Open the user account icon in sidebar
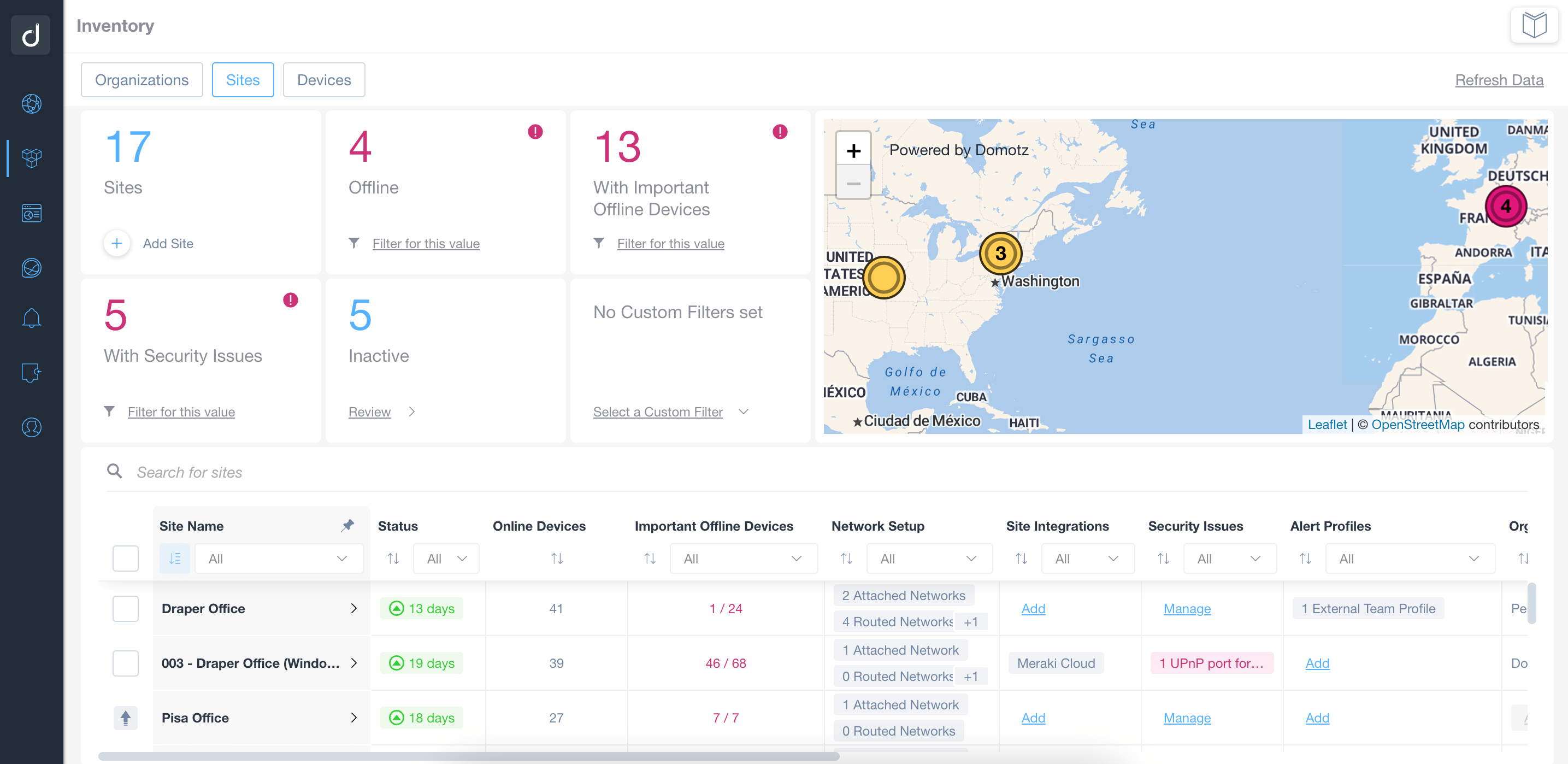The width and height of the screenshot is (1568, 764). point(31,427)
